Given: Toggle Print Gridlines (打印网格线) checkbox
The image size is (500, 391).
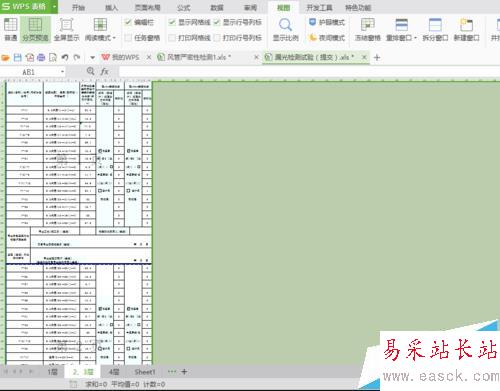Looking at the screenshot, I should tap(172, 38).
